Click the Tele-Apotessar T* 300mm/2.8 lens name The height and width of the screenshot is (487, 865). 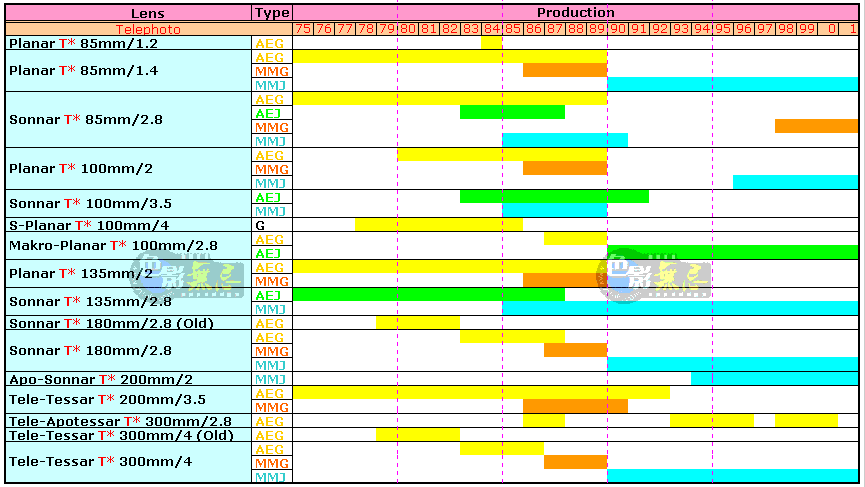120,421
